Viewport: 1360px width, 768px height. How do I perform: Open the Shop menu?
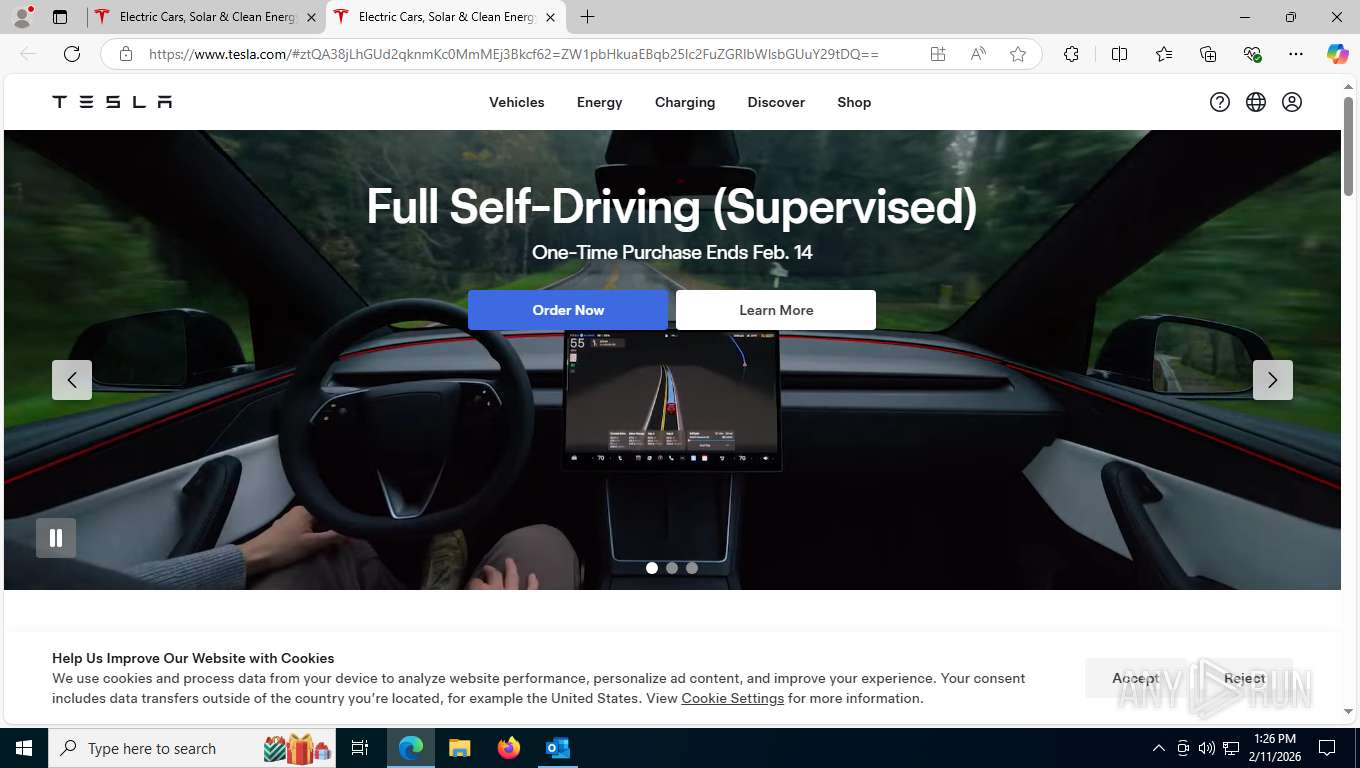[x=854, y=102]
